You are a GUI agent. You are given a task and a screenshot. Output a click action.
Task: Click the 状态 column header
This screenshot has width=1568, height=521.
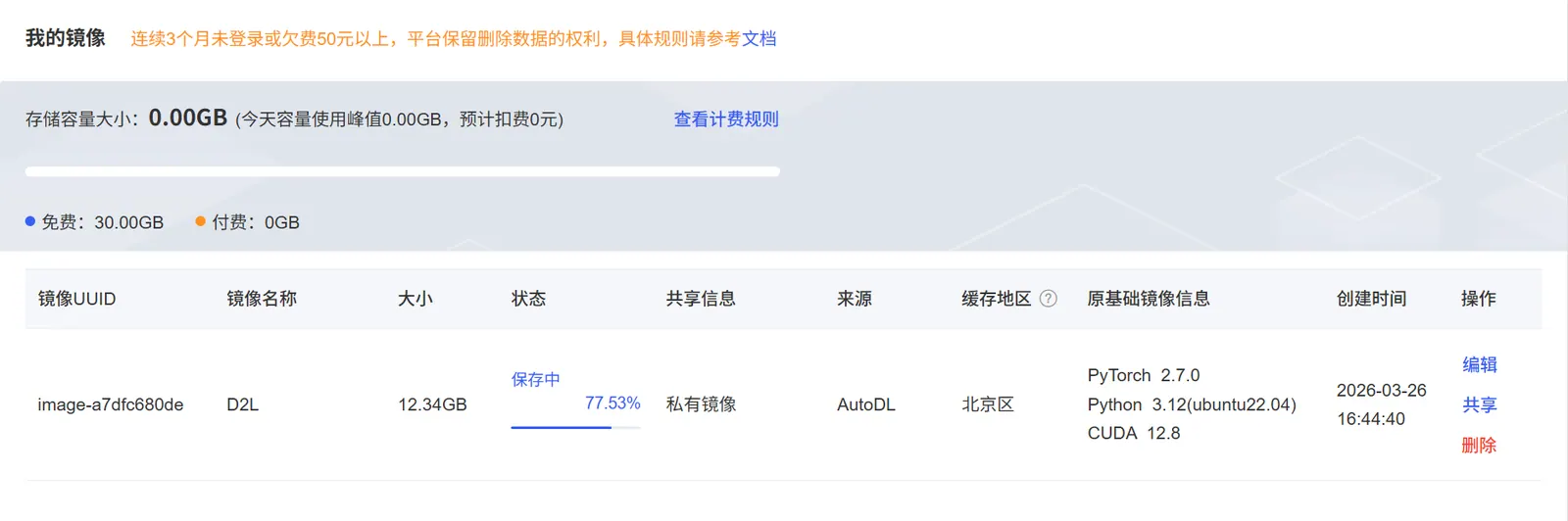tap(528, 299)
